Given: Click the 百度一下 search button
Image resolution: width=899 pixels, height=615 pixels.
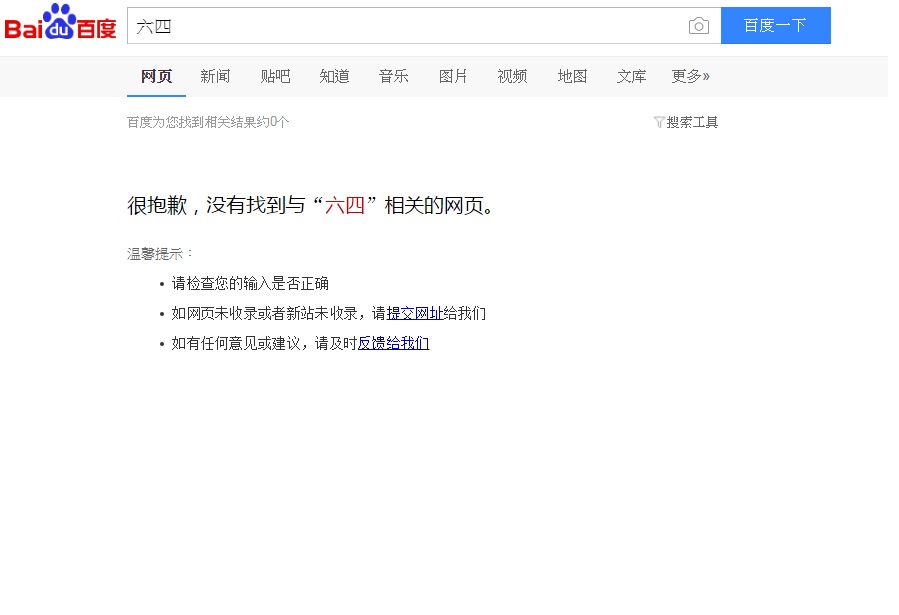Looking at the screenshot, I should pyautogui.click(x=775, y=25).
